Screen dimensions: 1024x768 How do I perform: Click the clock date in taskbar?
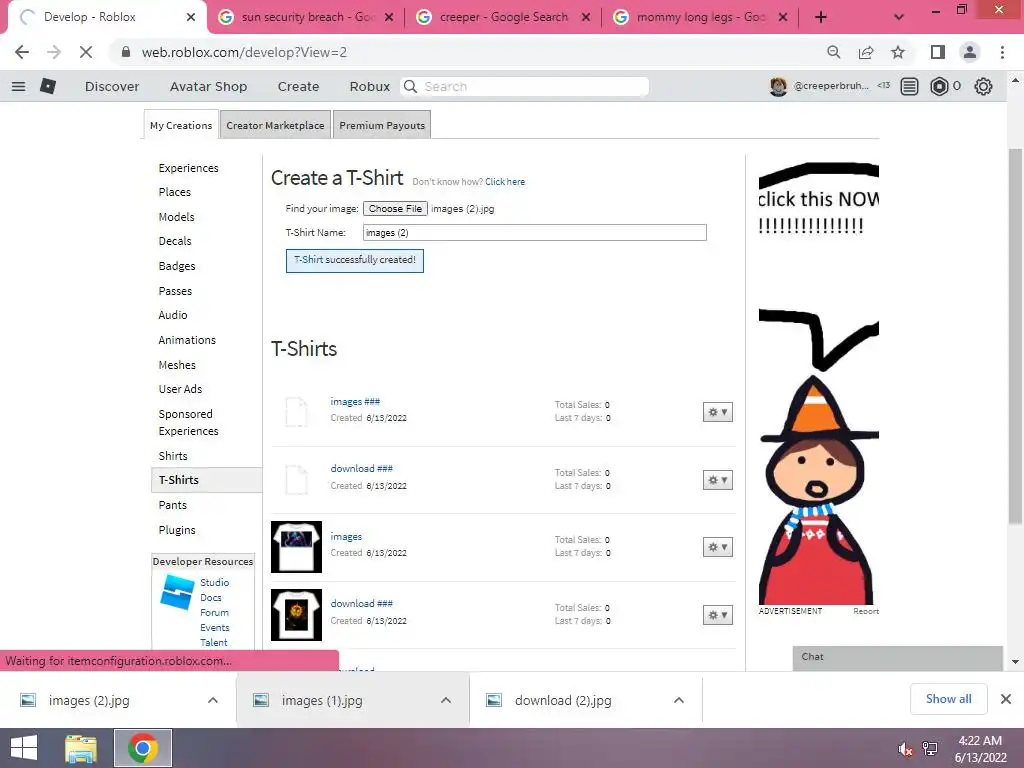pyautogui.click(x=980, y=749)
